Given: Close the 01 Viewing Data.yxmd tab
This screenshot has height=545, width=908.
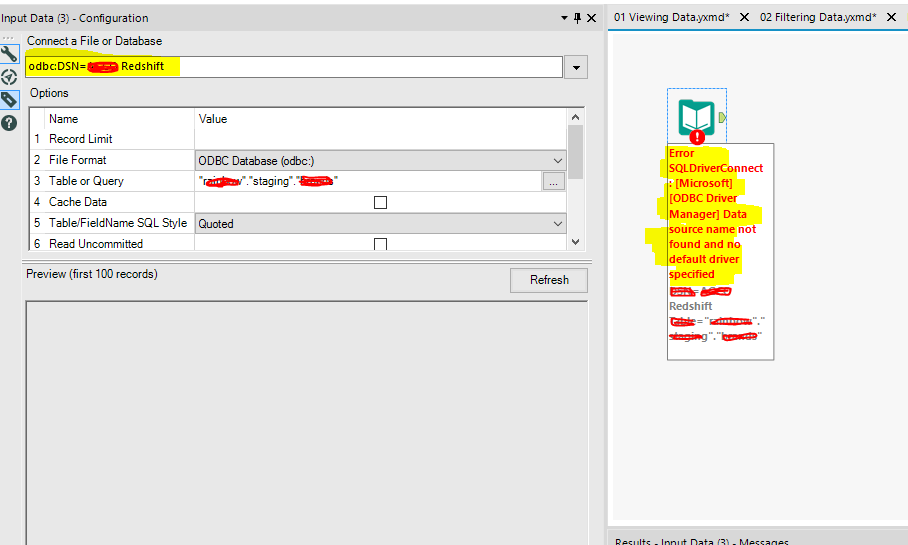Looking at the screenshot, I should (x=745, y=17).
